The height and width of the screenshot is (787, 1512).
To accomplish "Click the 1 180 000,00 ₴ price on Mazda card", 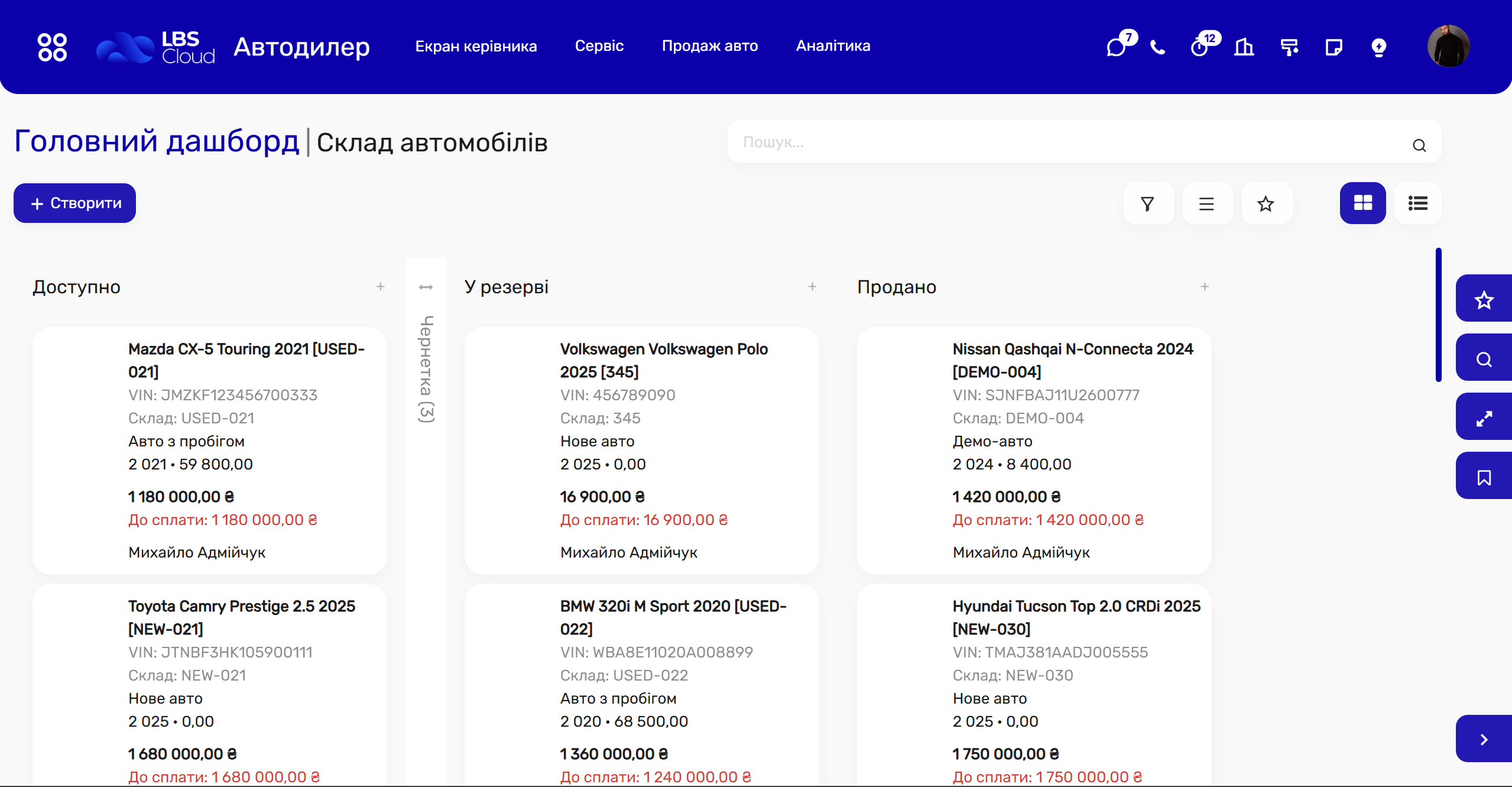I will [181, 497].
